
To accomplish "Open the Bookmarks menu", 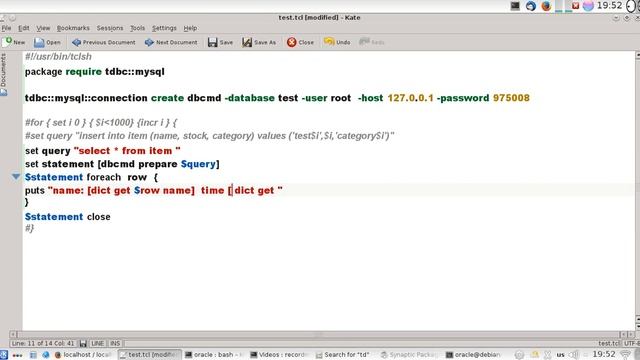I will [73, 28].
